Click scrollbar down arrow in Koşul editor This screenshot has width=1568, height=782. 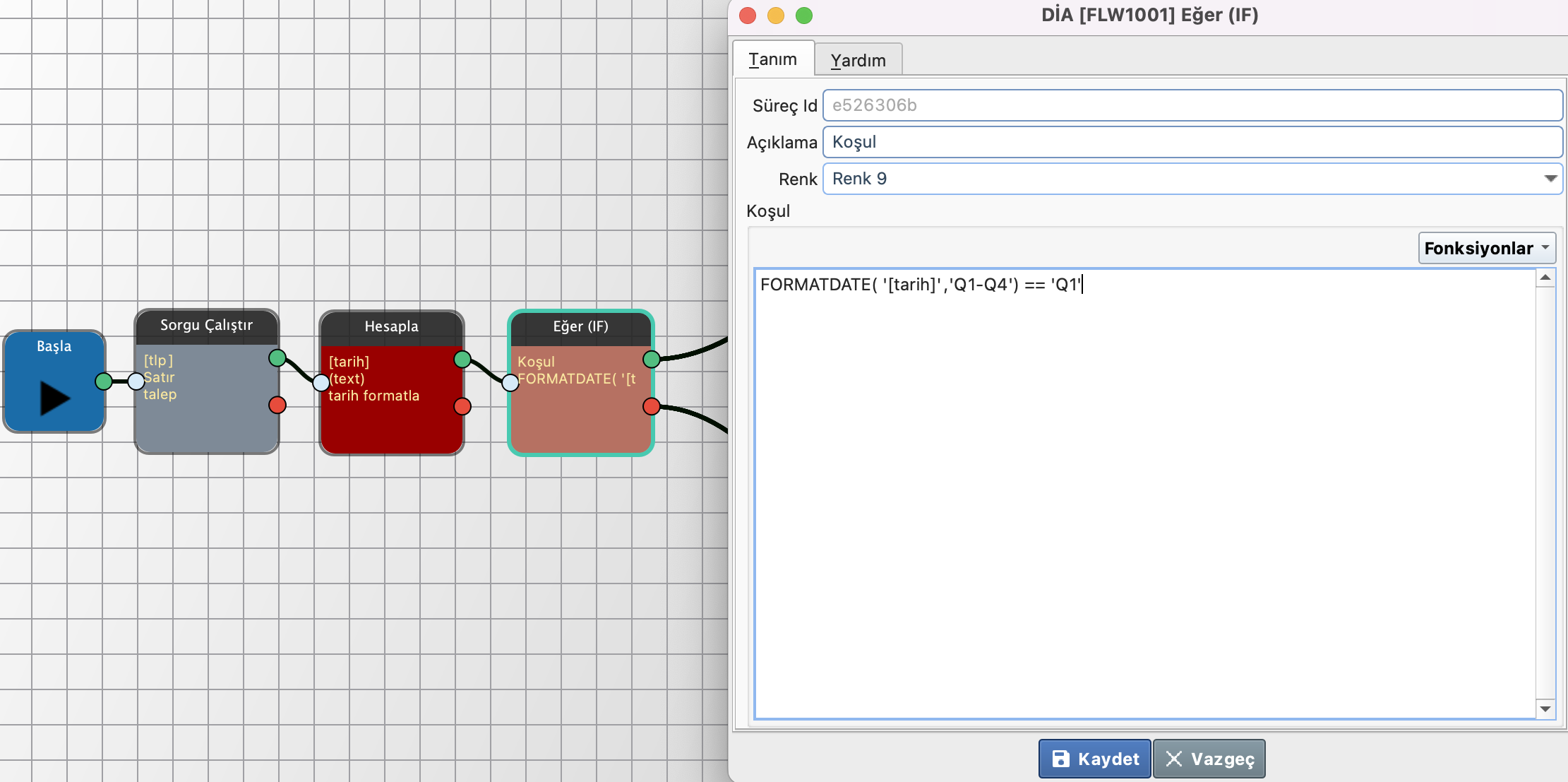pos(1545,709)
